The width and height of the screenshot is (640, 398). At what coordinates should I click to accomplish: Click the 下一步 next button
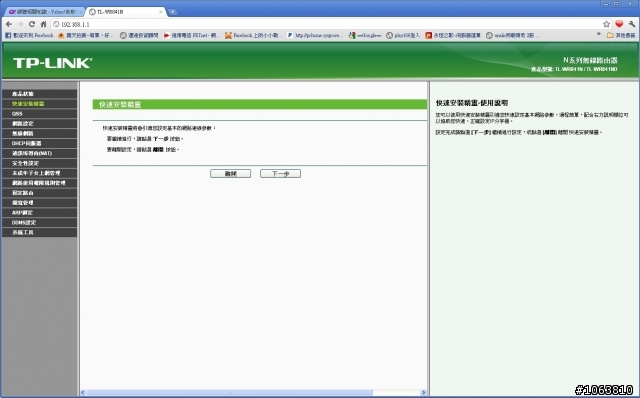pos(280,174)
